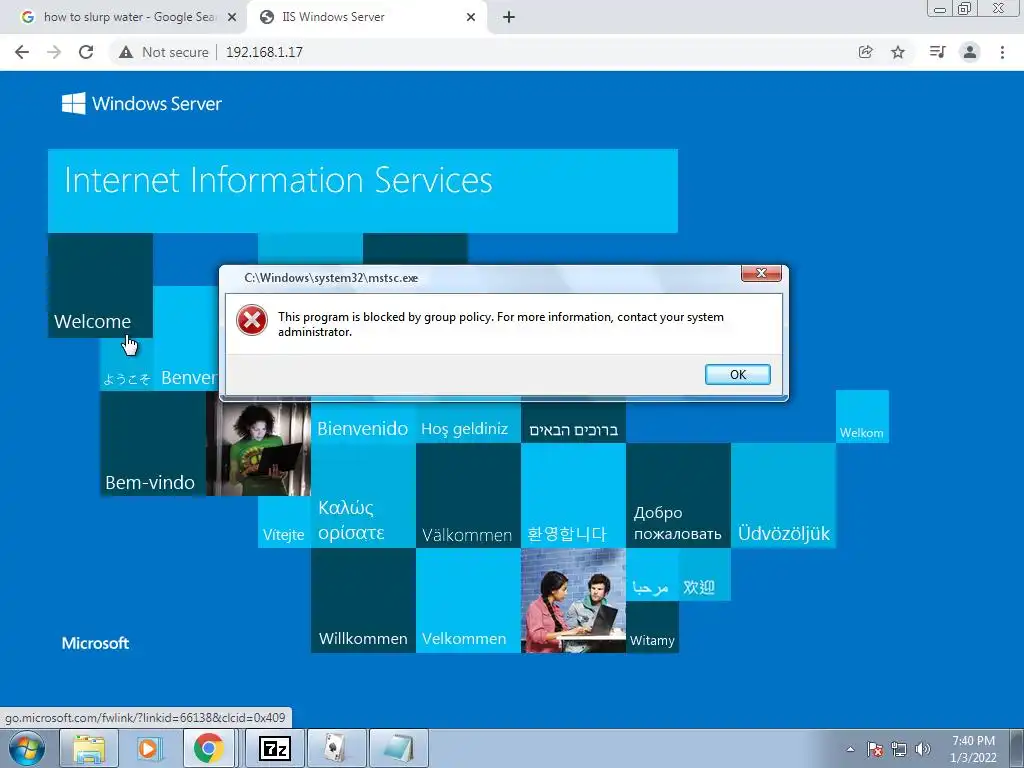Click the Welkom tile
The width and height of the screenshot is (1024, 768).
pyautogui.click(x=862, y=417)
